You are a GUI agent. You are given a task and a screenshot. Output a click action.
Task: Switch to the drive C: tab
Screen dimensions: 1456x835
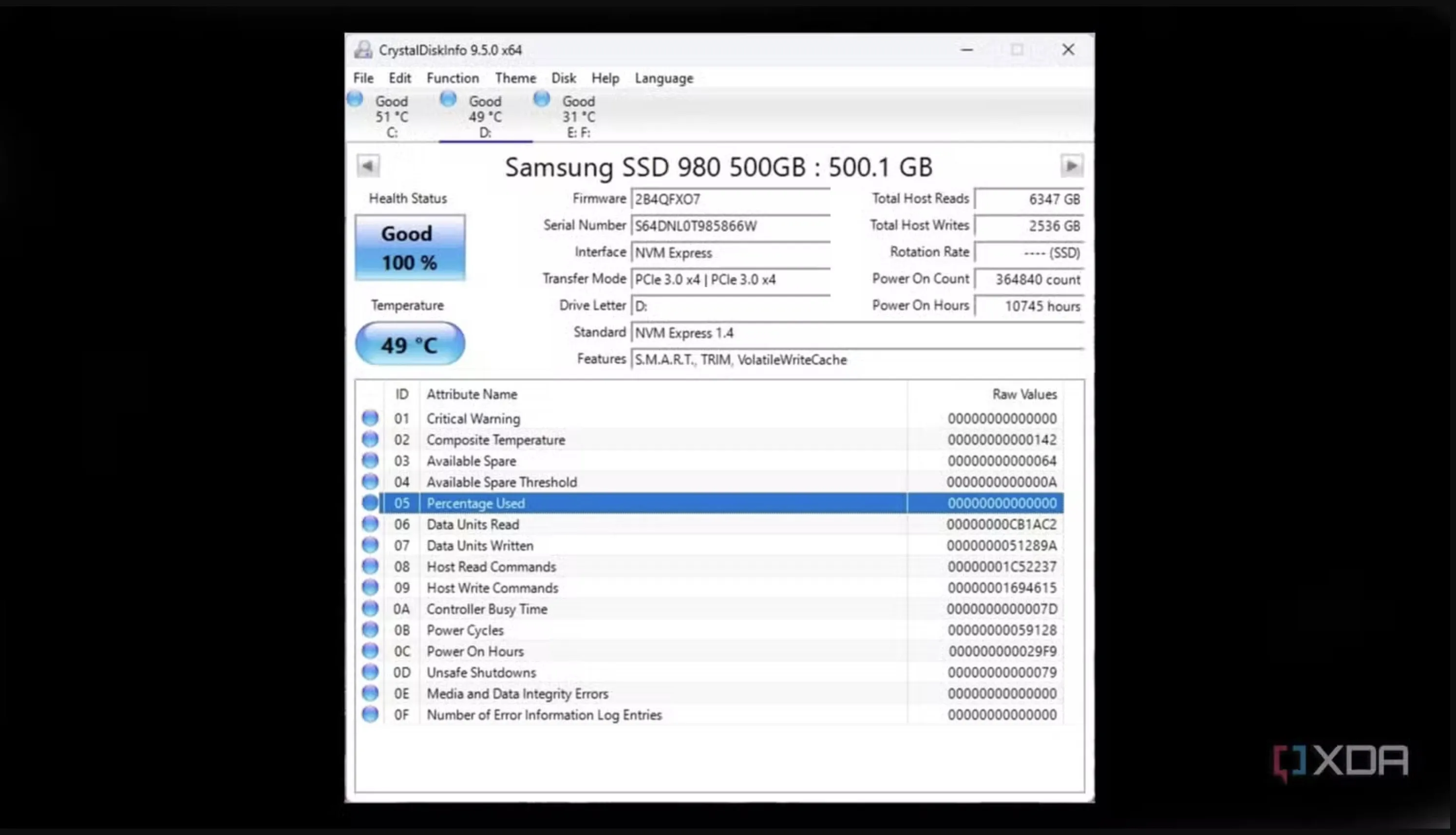[x=392, y=114]
